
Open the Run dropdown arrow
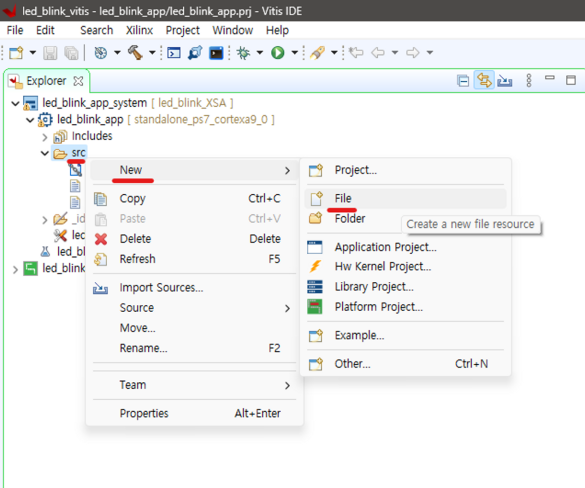(295, 53)
